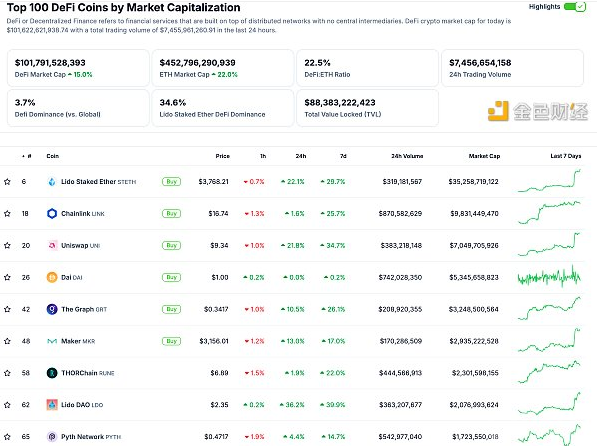Click Lido DAO 24h change 36.2%
The image size is (597, 446).
pyautogui.click(x=292, y=405)
